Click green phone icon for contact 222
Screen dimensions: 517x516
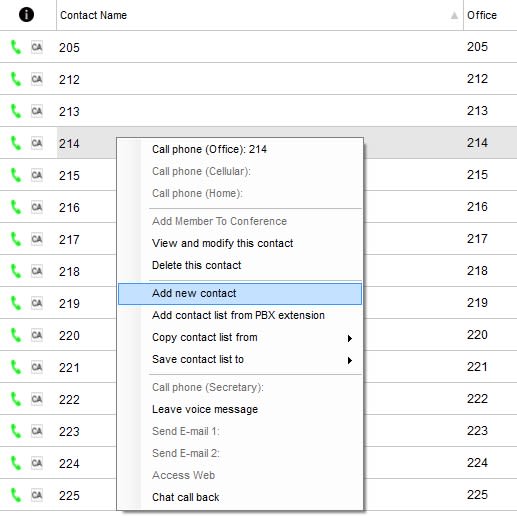point(16,399)
